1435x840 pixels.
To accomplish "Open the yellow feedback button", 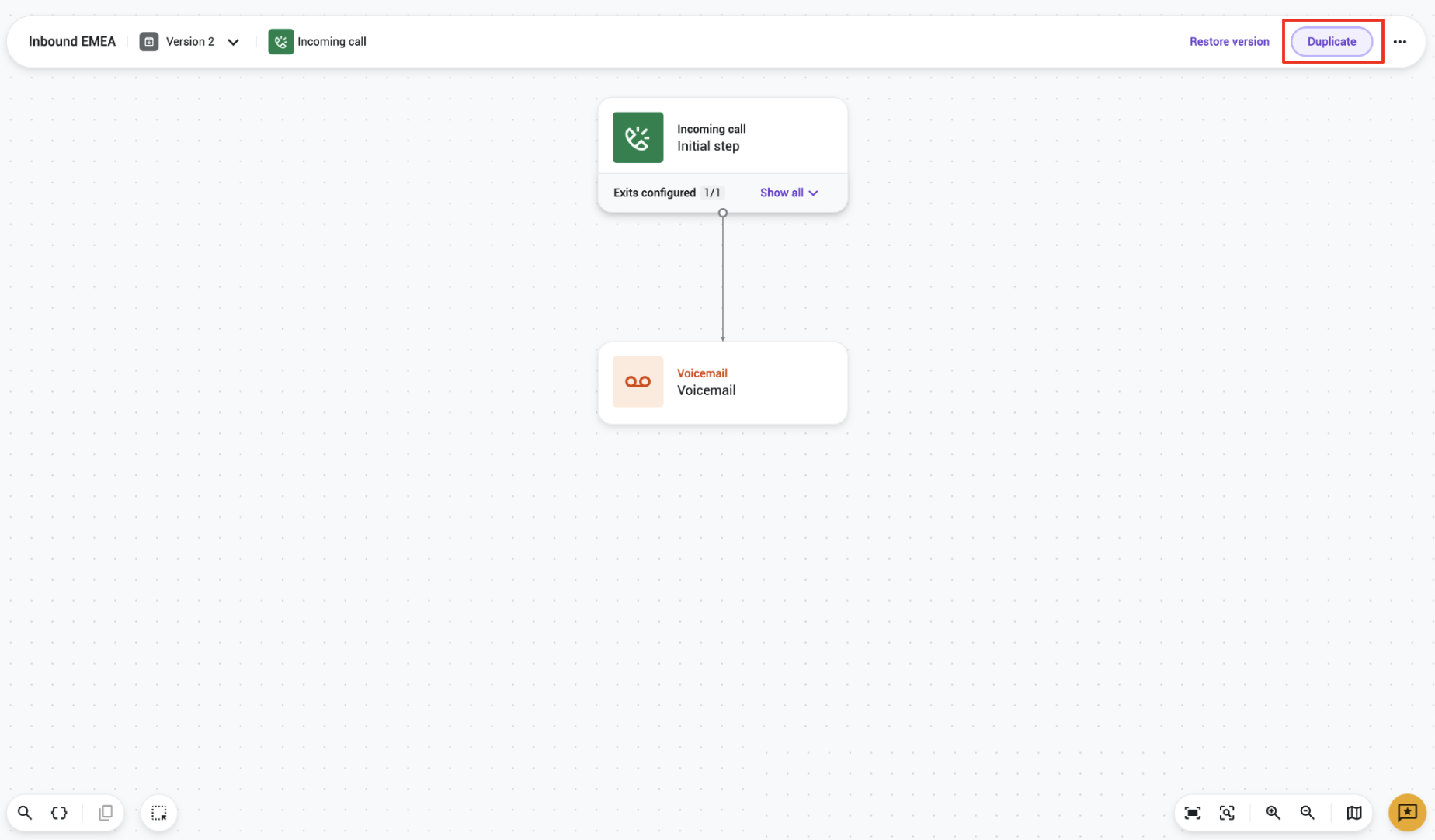I will click(x=1407, y=813).
